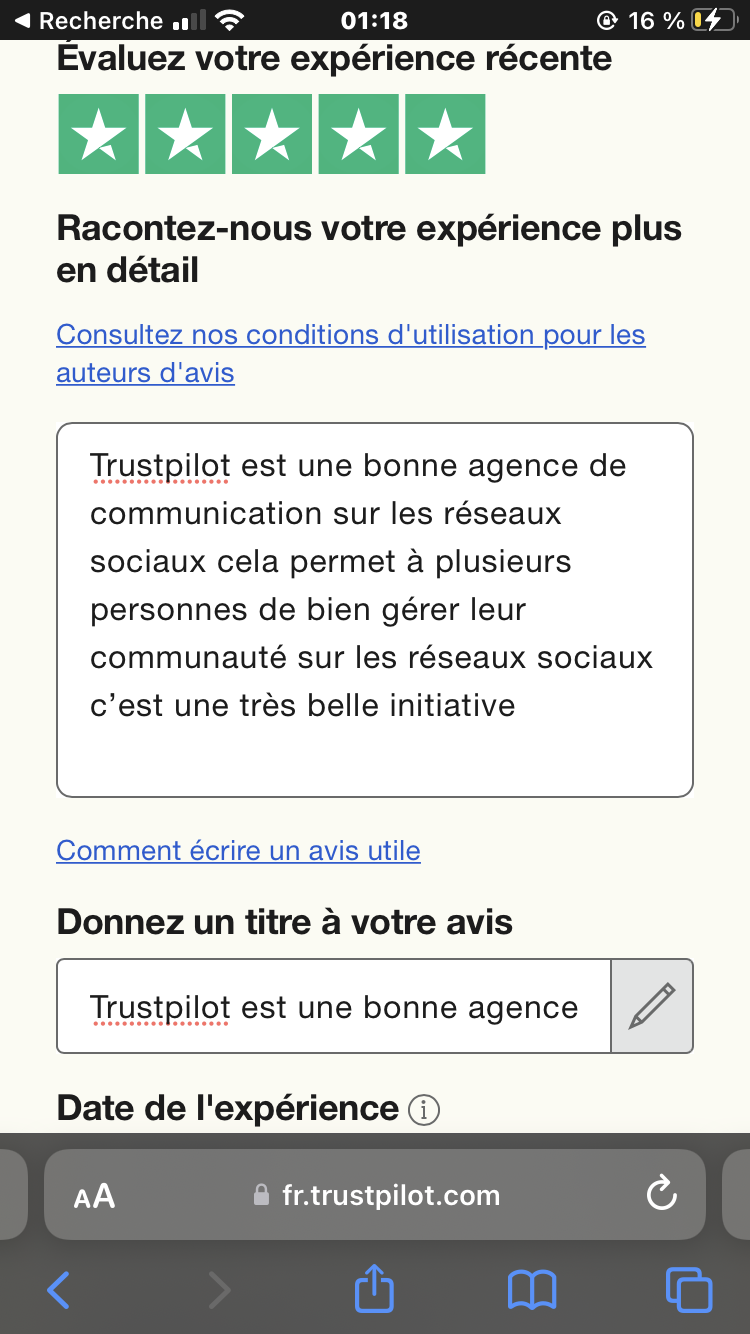The height and width of the screenshot is (1334, 750).
Task: Select the third rating star
Action: (x=271, y=134)
